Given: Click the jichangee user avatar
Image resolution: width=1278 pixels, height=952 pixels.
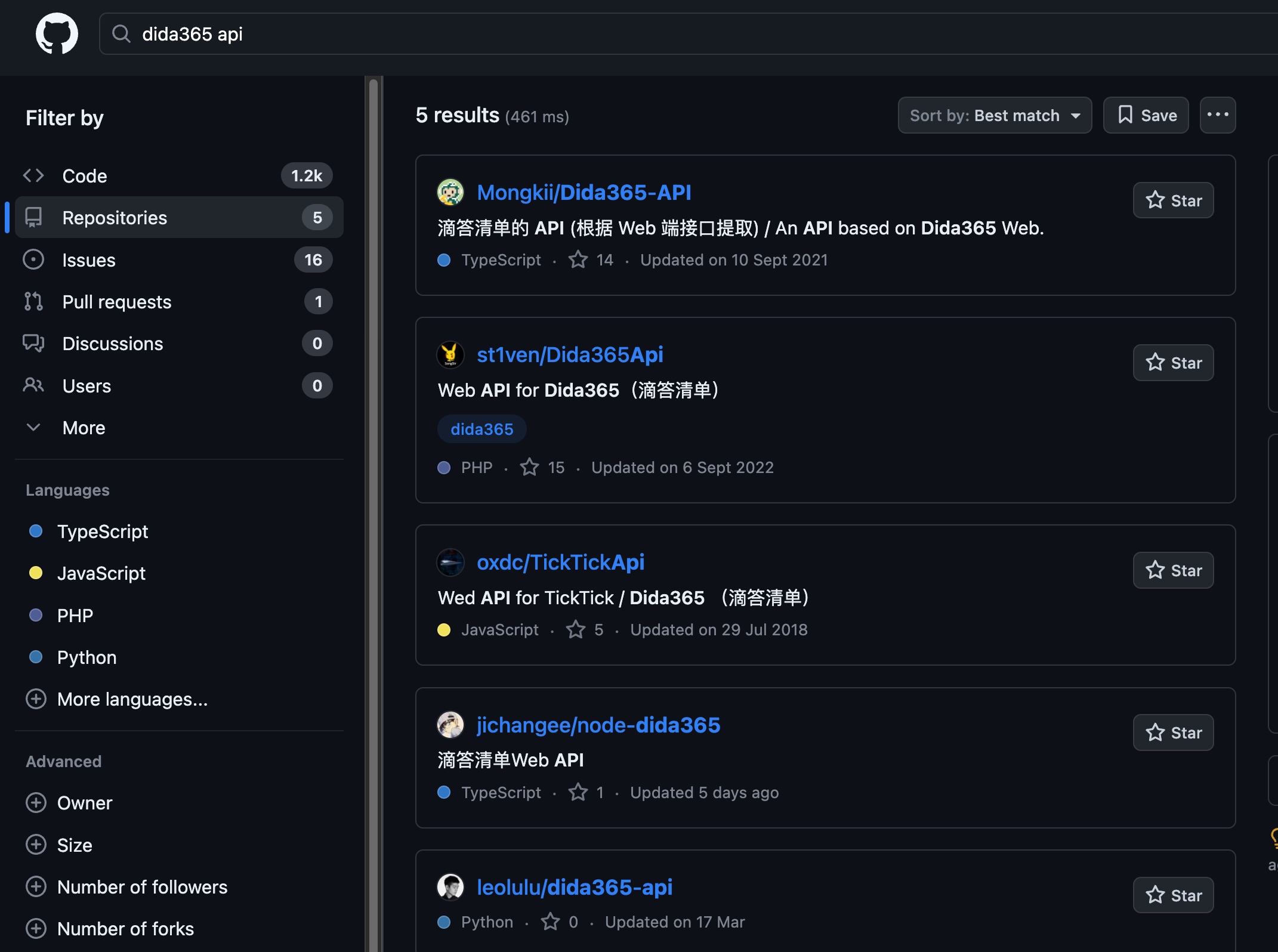Looking at the screenshot, I should [x=450, y=725].
